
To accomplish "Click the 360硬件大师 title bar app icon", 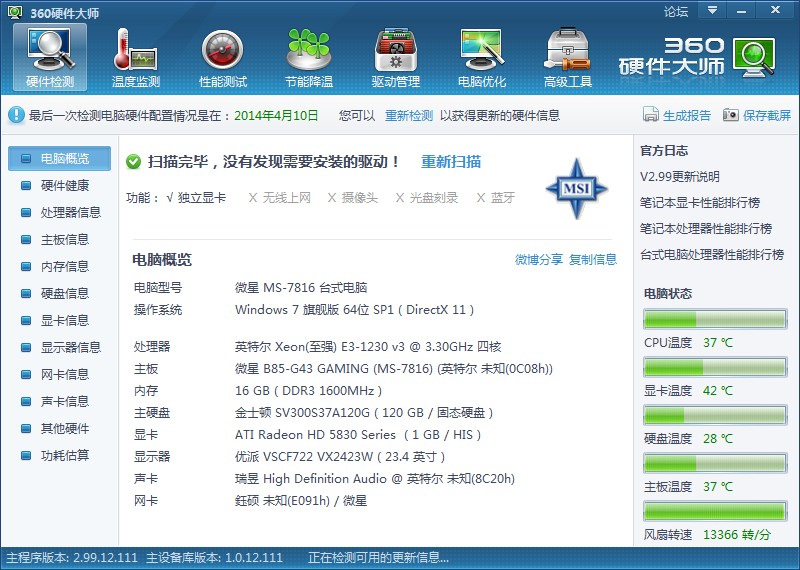I will [x=15, y=12].
